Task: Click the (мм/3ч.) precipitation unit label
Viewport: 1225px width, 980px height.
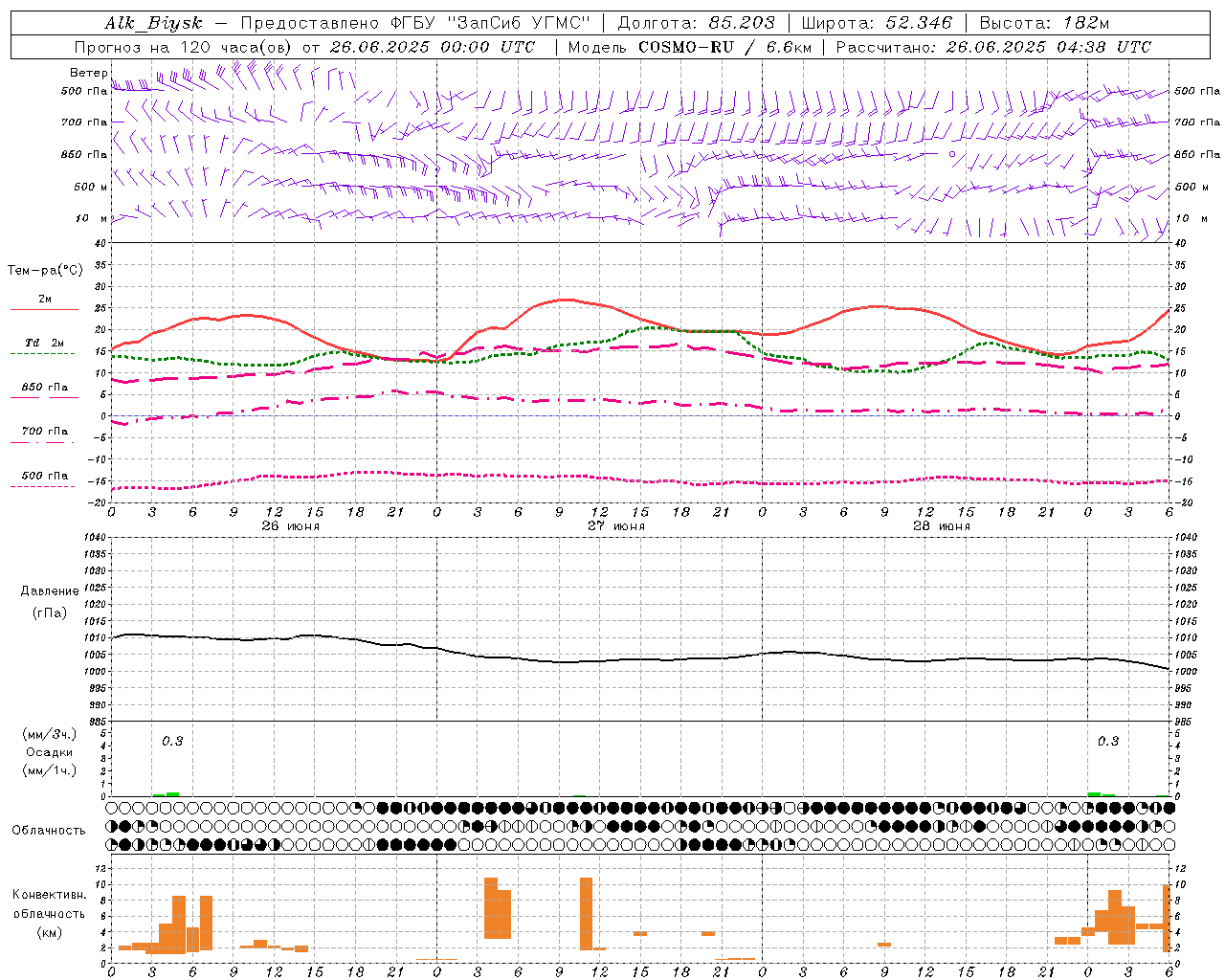Action: point(50,734)
